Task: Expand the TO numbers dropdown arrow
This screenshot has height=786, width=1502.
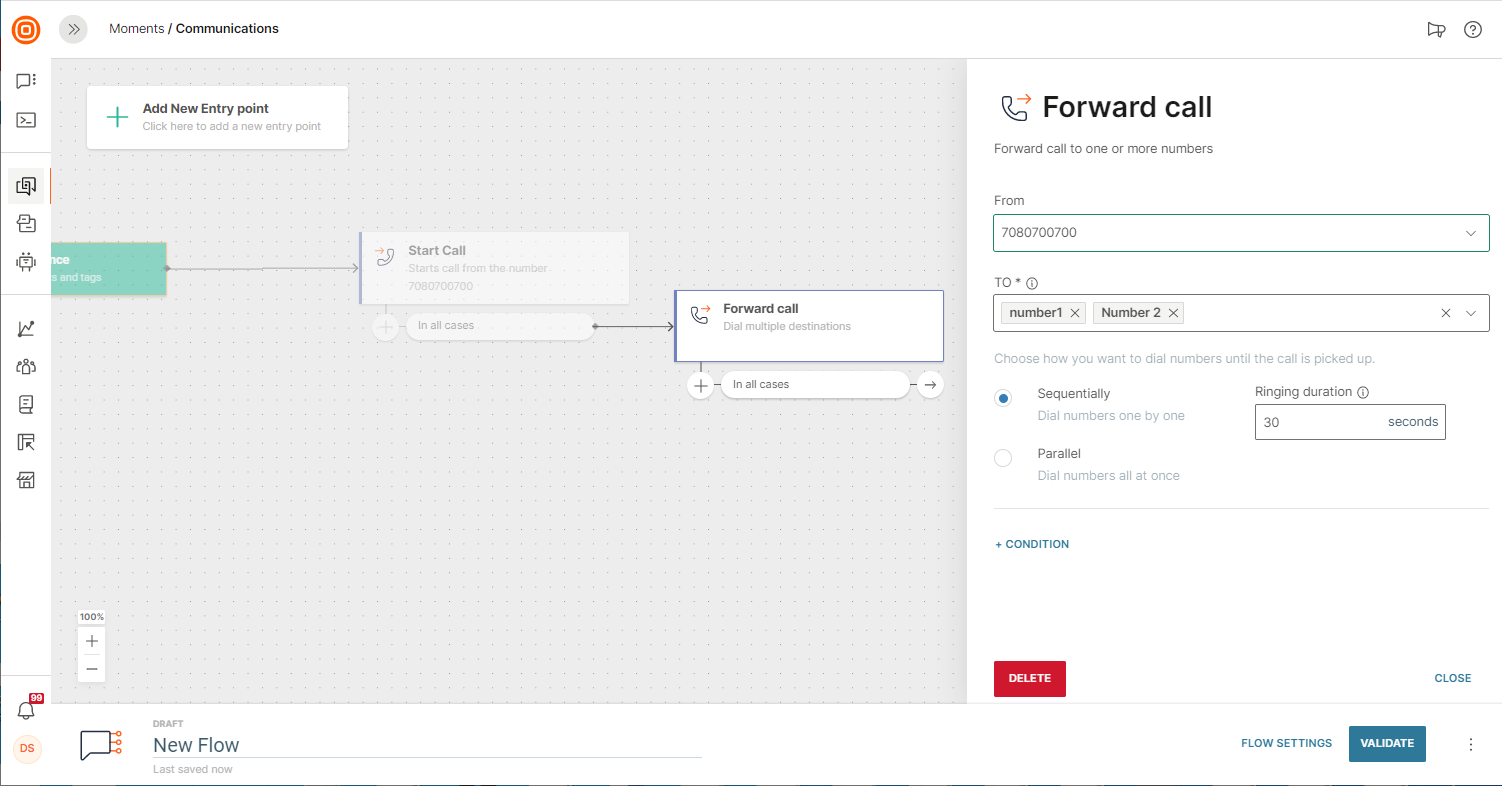Action: pos(1471,313)
